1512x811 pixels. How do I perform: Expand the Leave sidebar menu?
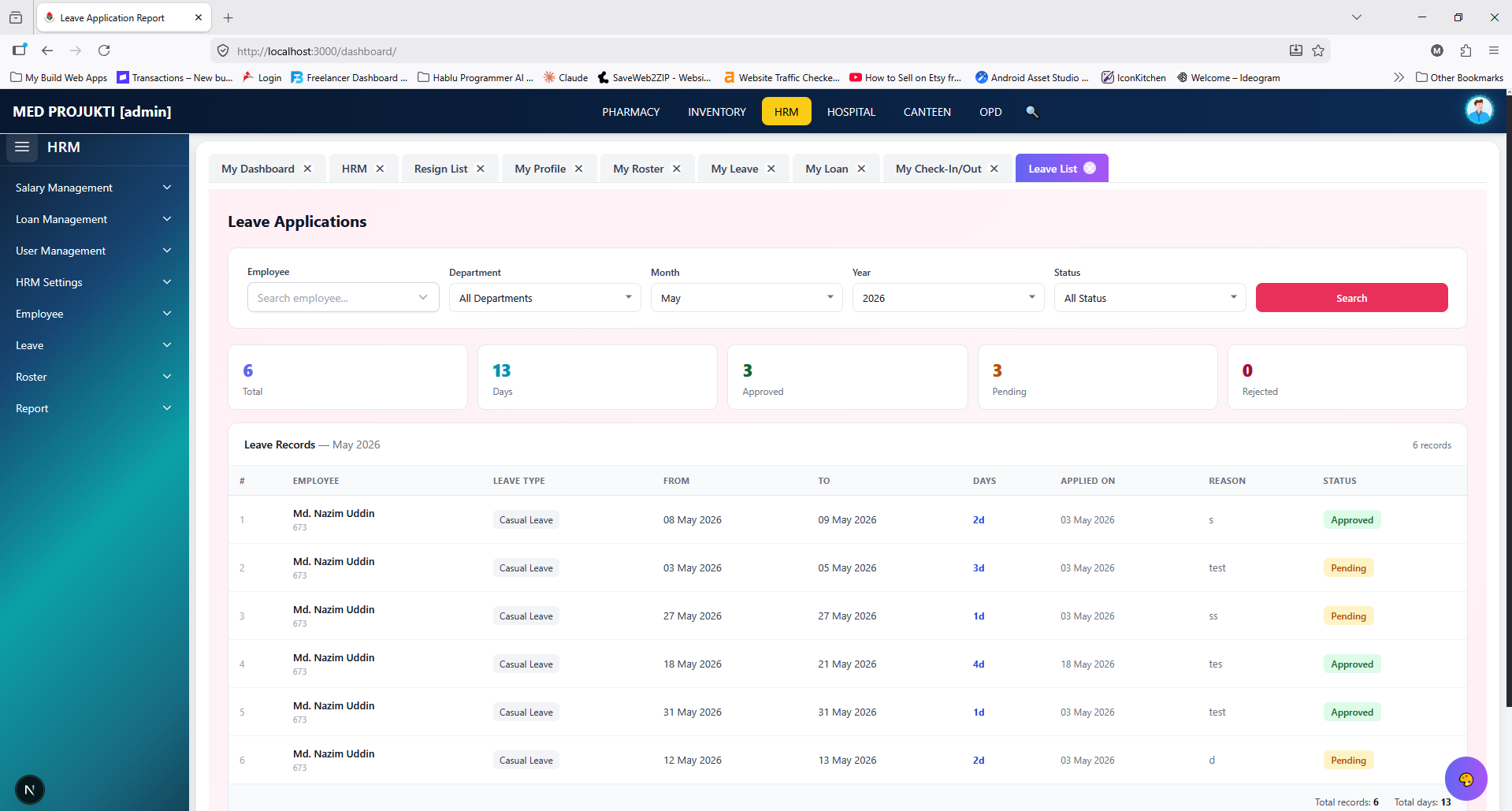(95, 345)
